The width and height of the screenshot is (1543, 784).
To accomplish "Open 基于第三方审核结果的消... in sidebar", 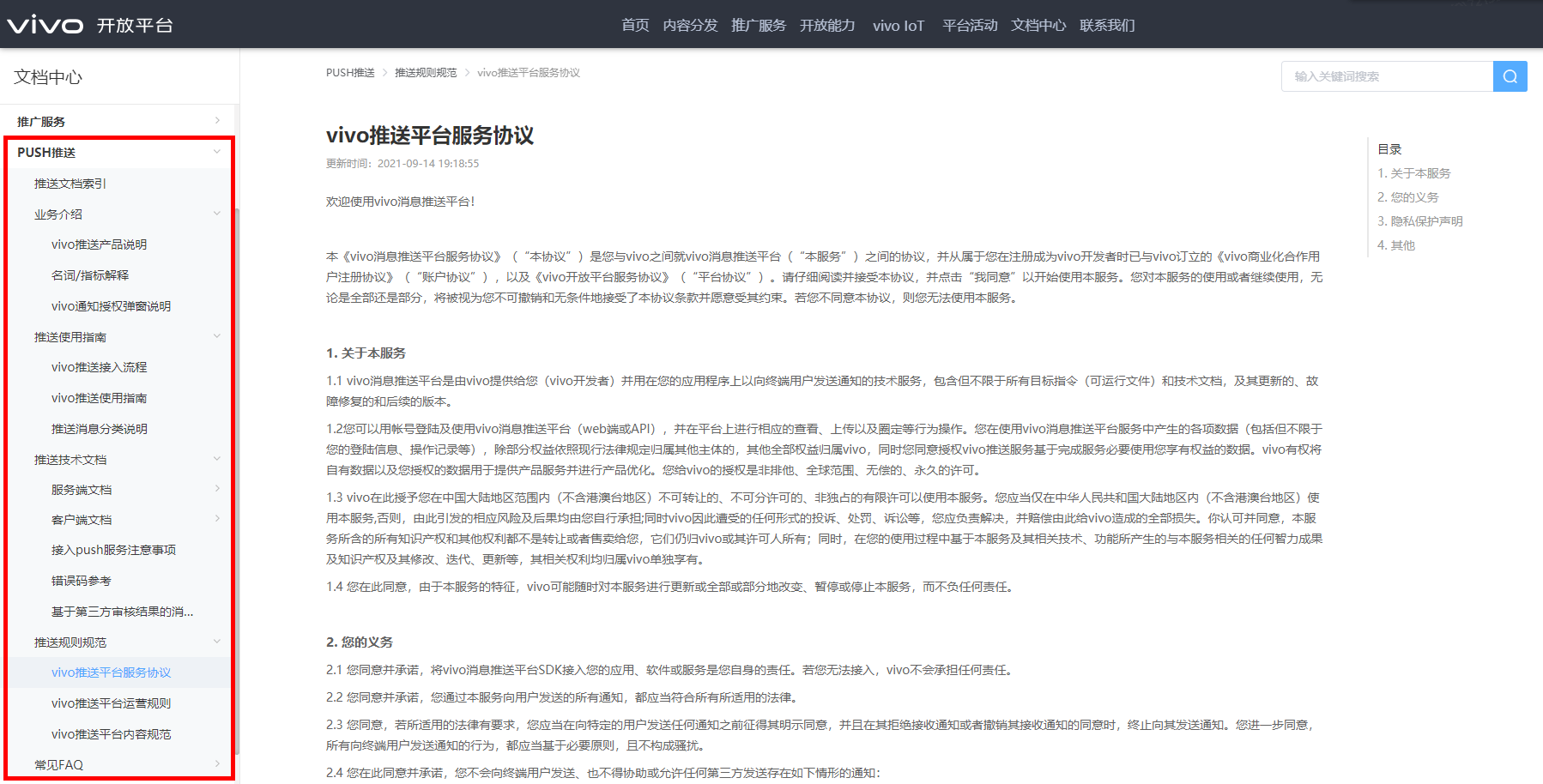I will pyautogui.click(x=123, y=612).
